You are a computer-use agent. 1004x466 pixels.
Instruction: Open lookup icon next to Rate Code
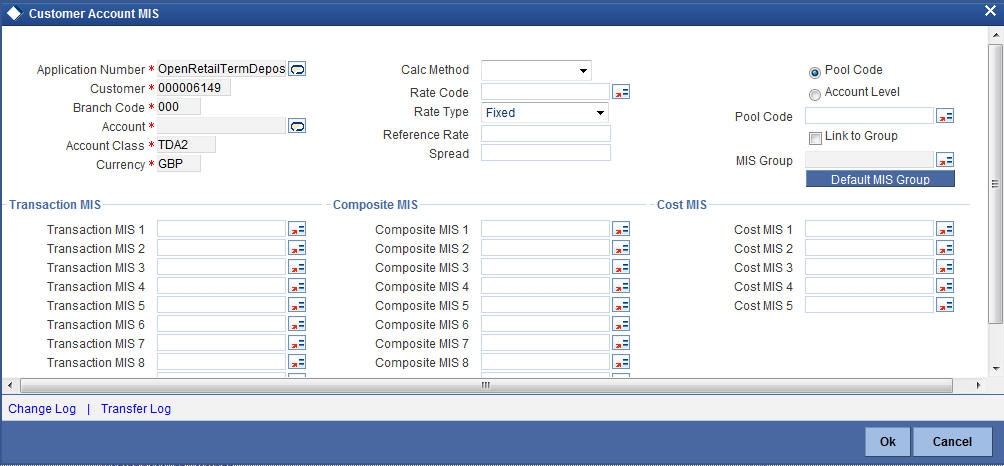[x=621, y=93]
